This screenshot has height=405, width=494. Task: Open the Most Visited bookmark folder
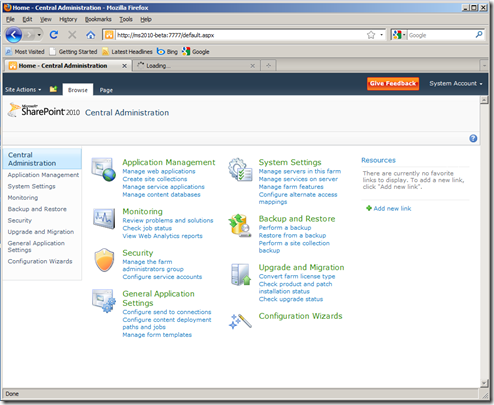tap(25, 52)
